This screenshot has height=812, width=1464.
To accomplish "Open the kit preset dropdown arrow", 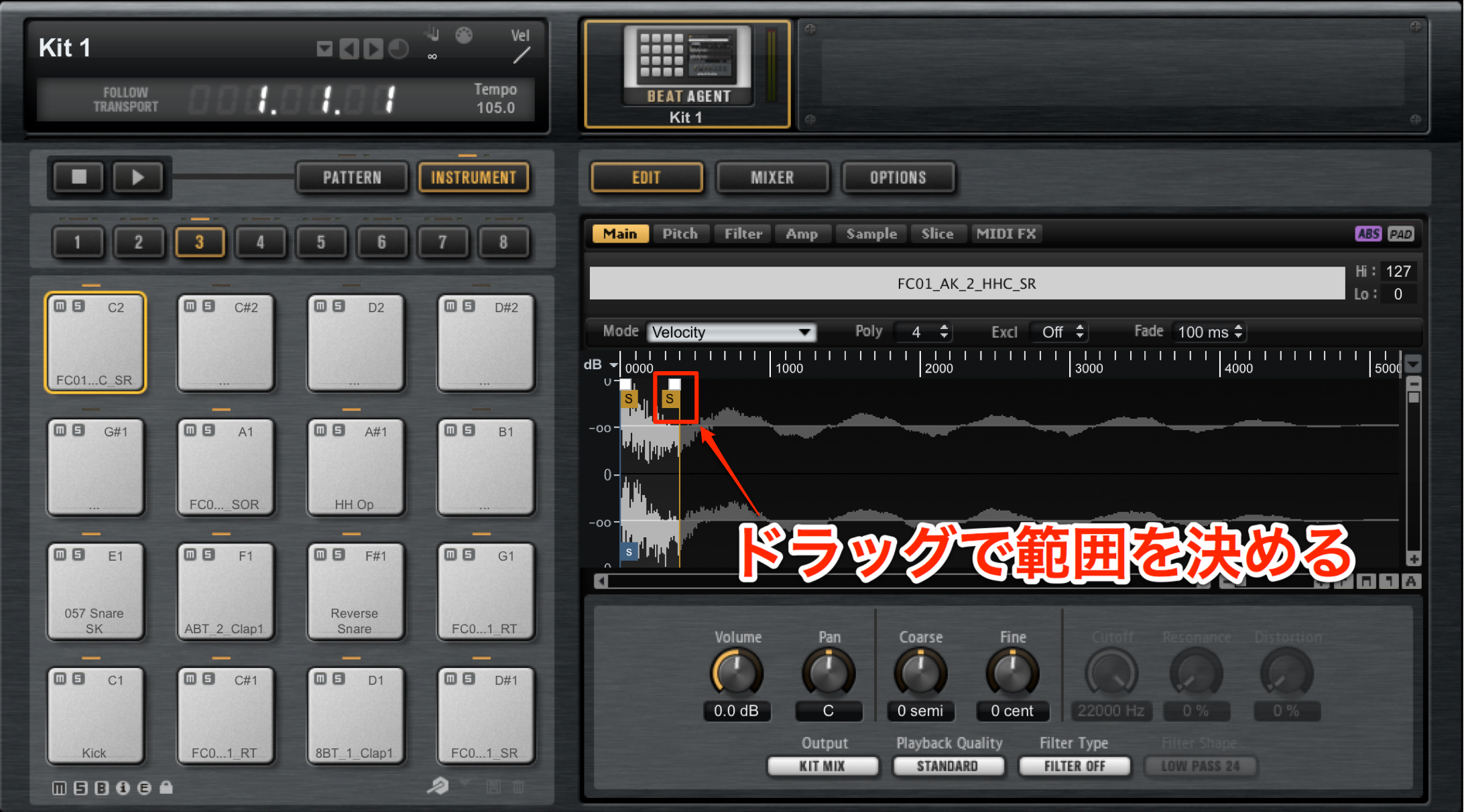I will (x=324, y=49).
